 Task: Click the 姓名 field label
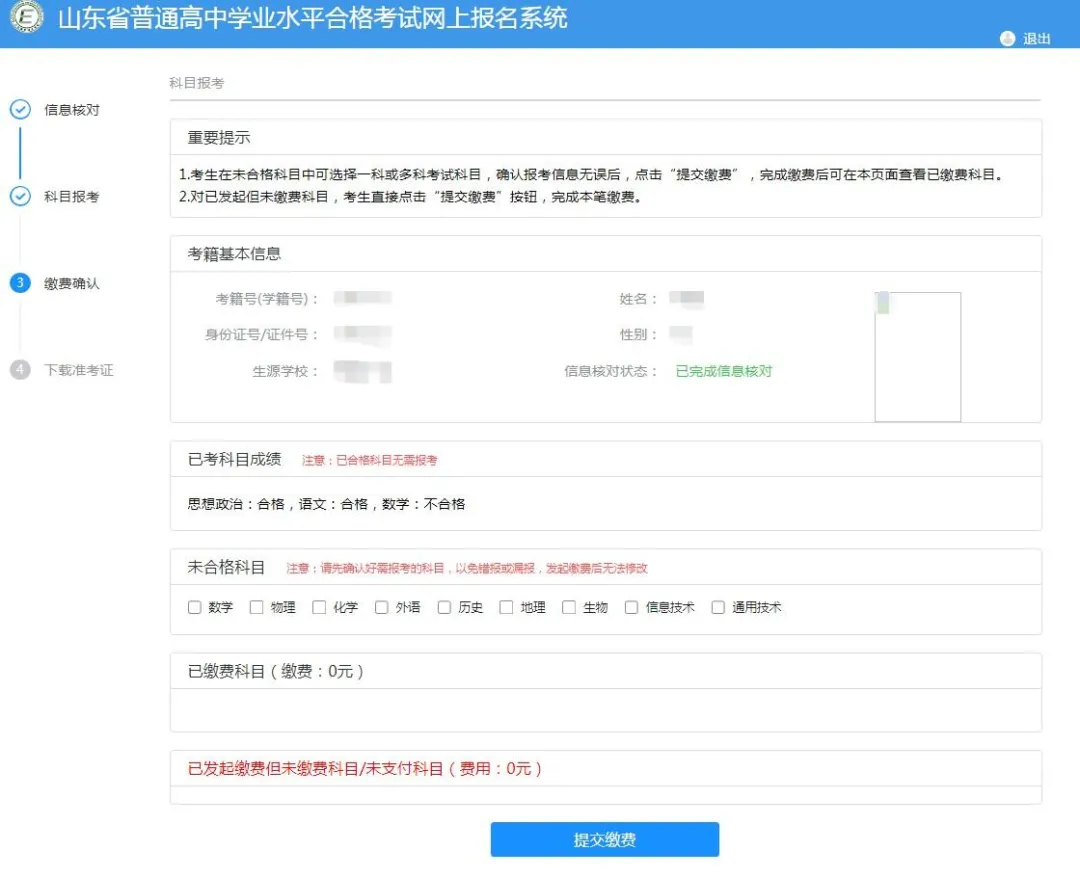638,299
